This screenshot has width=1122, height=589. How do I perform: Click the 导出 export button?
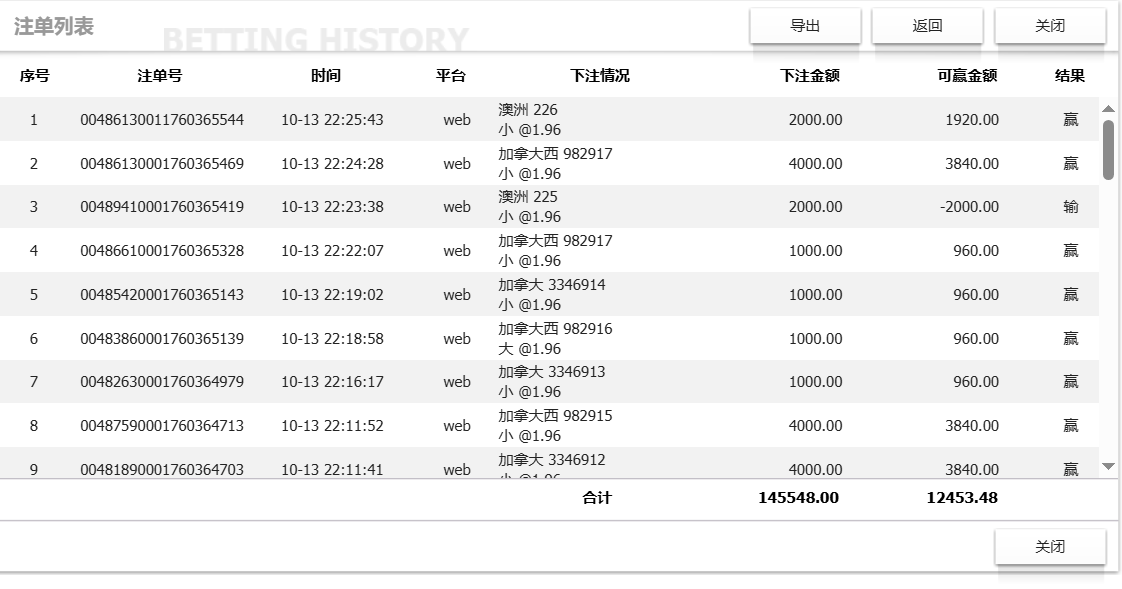pos(805,26)
